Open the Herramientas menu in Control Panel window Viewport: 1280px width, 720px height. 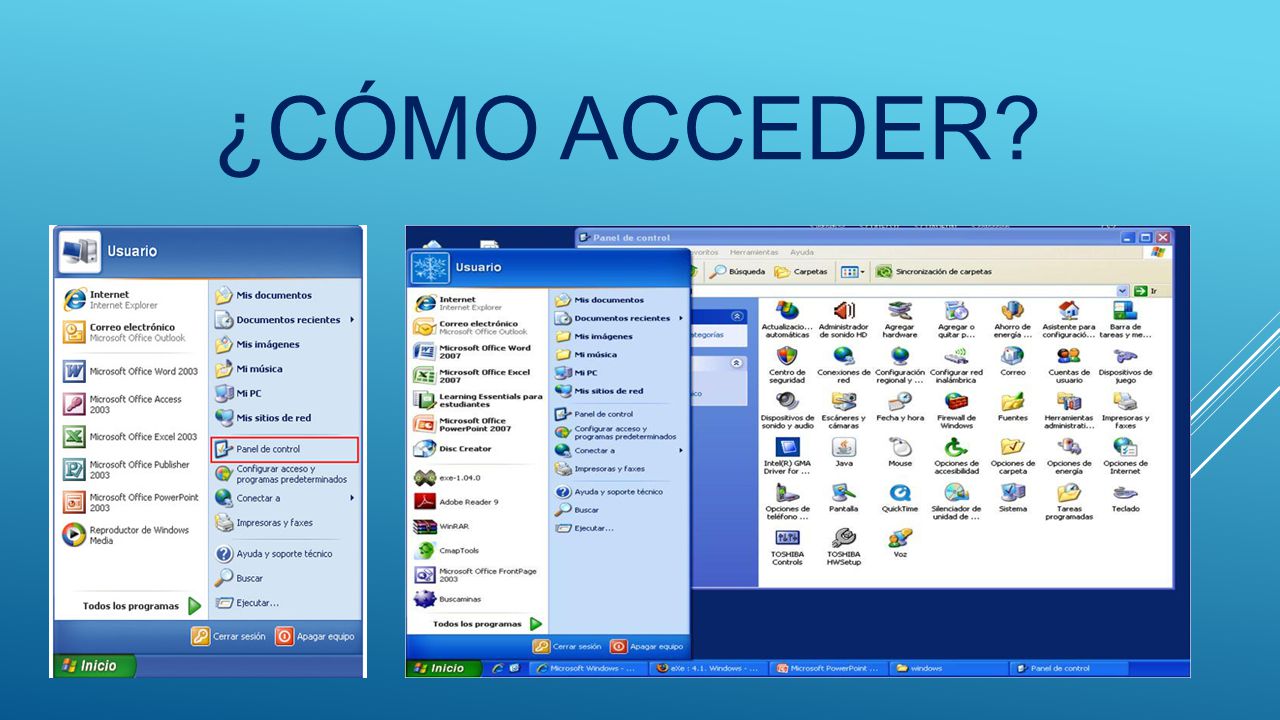coord(754,252)
